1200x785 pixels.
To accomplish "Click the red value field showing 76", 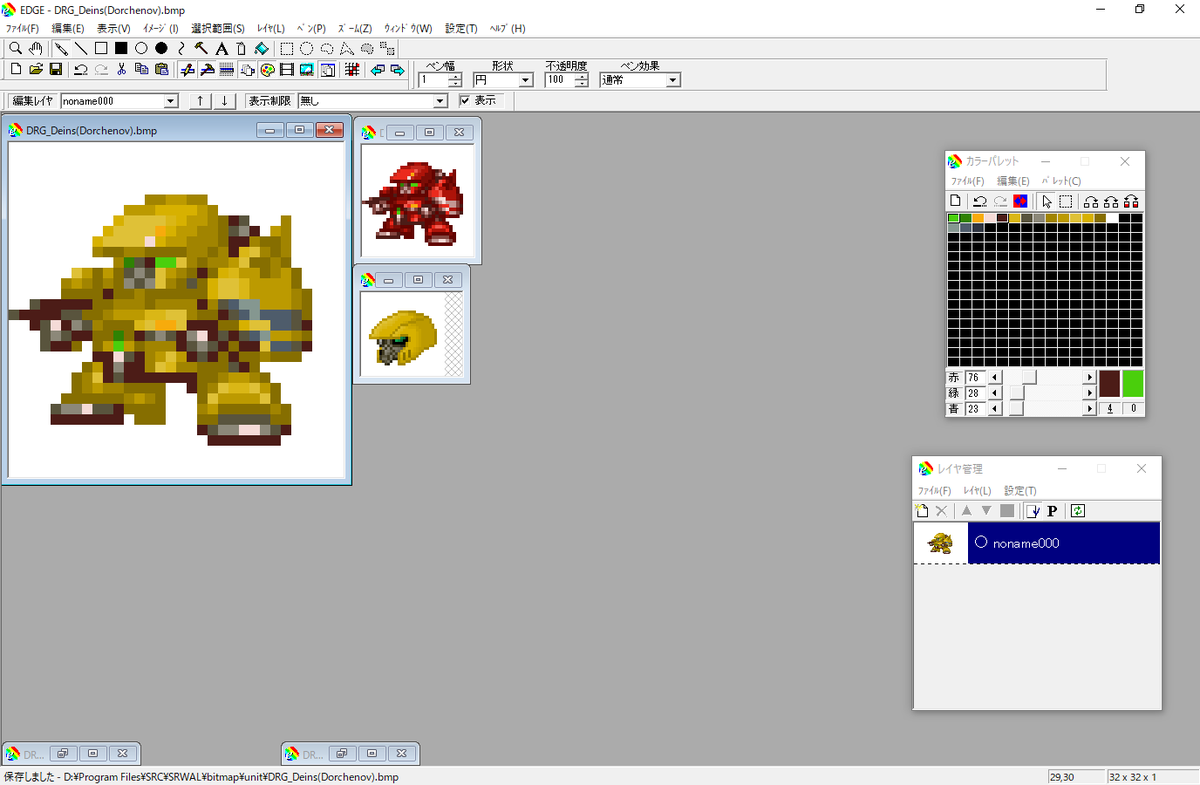I will [x=975, y=377].
